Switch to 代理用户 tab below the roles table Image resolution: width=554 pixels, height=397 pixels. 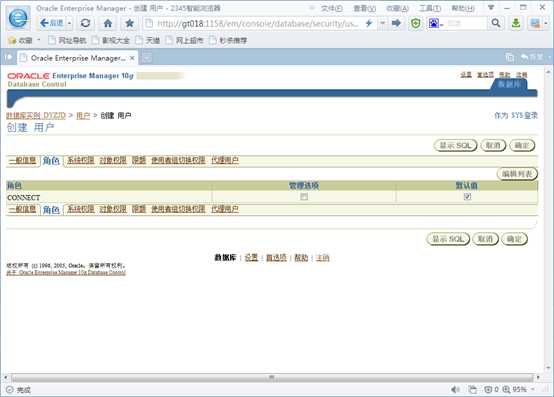pyautogui.click(x=225, y=209)
